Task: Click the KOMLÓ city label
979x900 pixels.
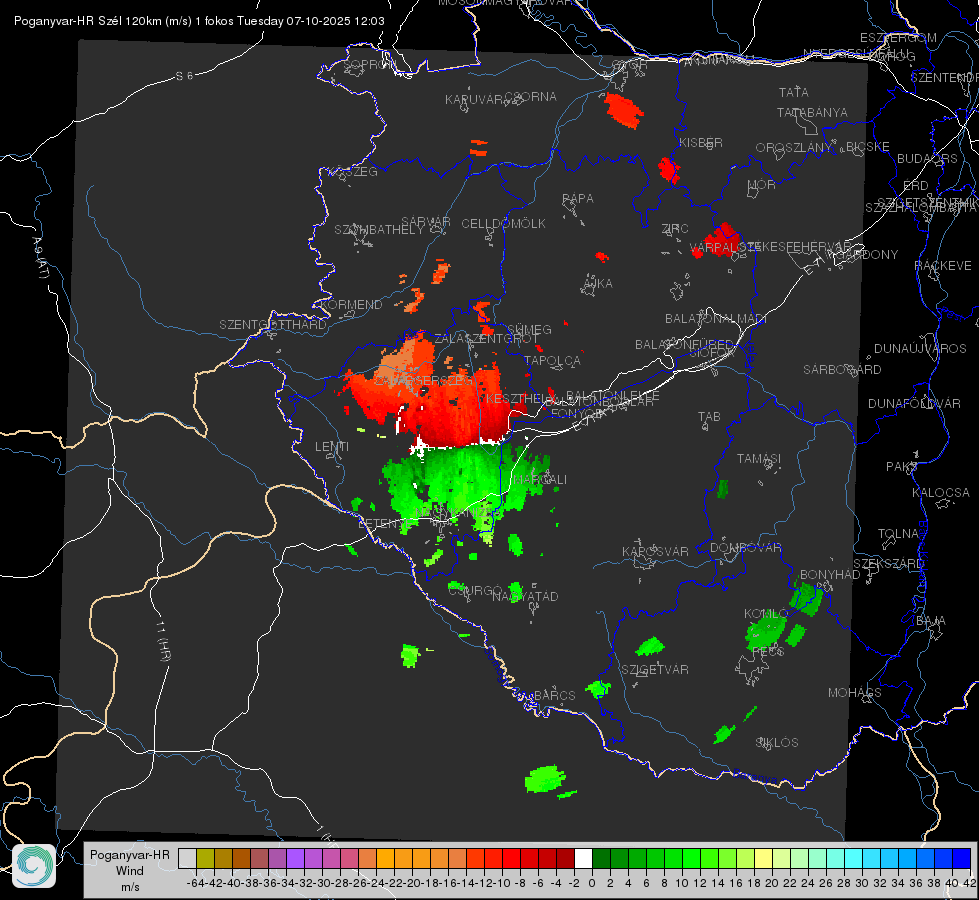Action: click(x=766, y=614)
